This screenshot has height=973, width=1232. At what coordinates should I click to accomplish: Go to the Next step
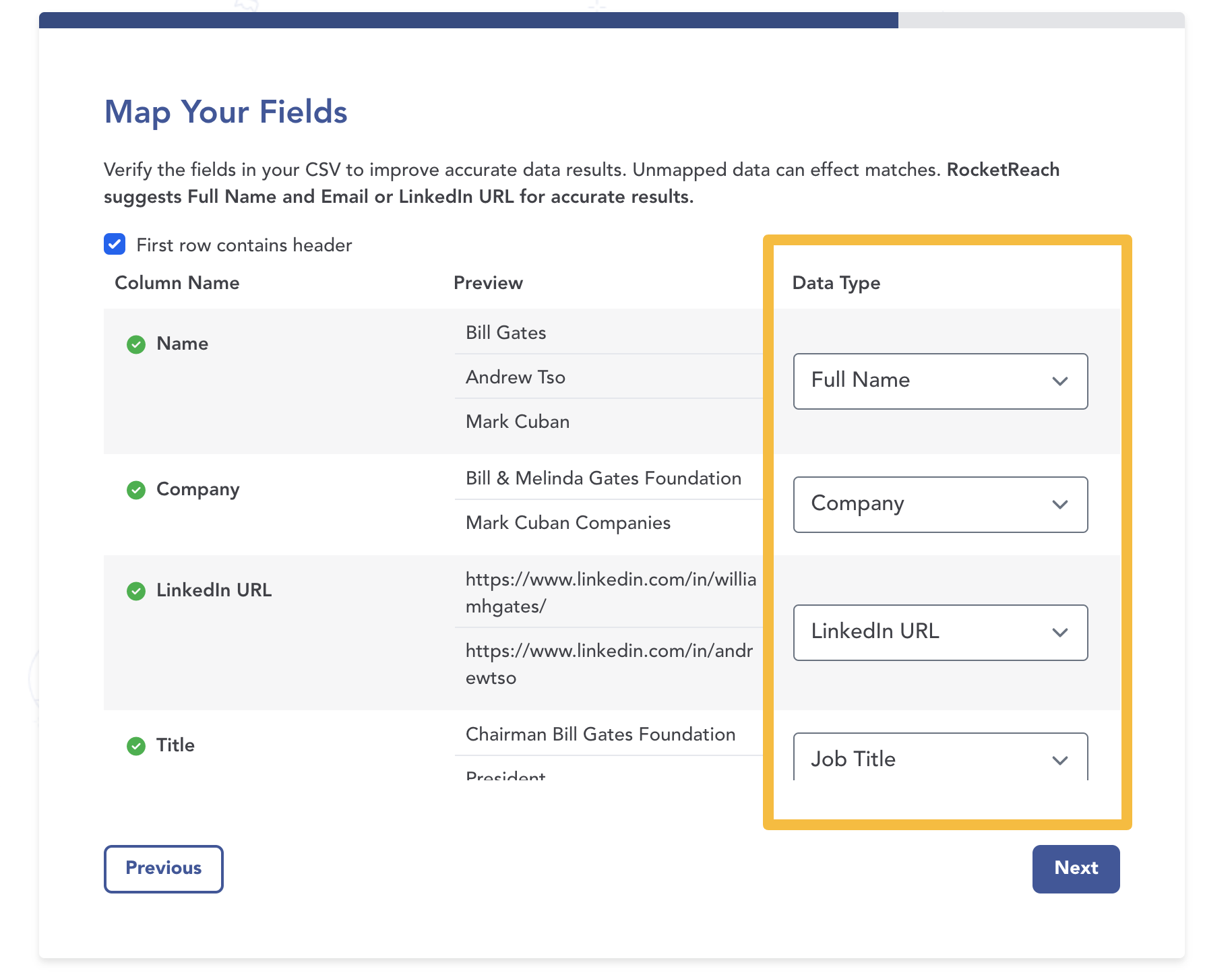coord(1076,869)
